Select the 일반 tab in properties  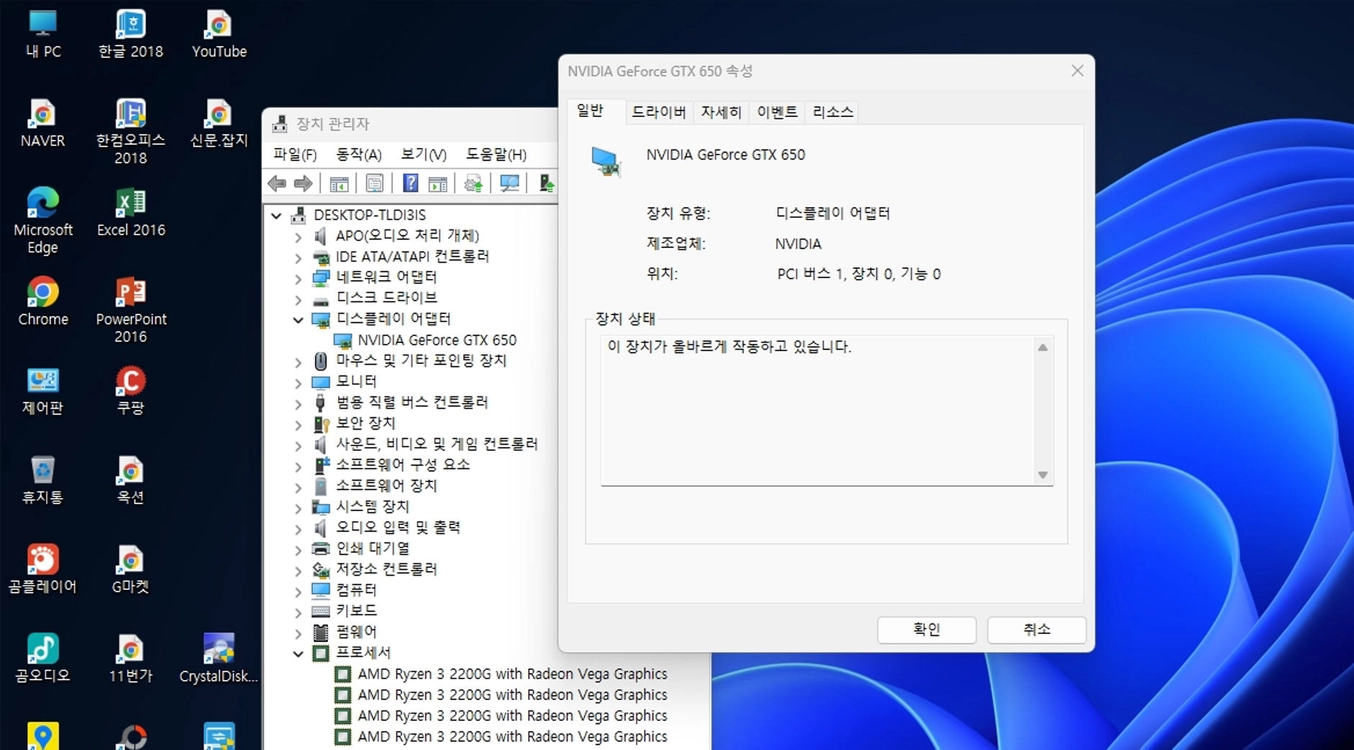point(590,111)
